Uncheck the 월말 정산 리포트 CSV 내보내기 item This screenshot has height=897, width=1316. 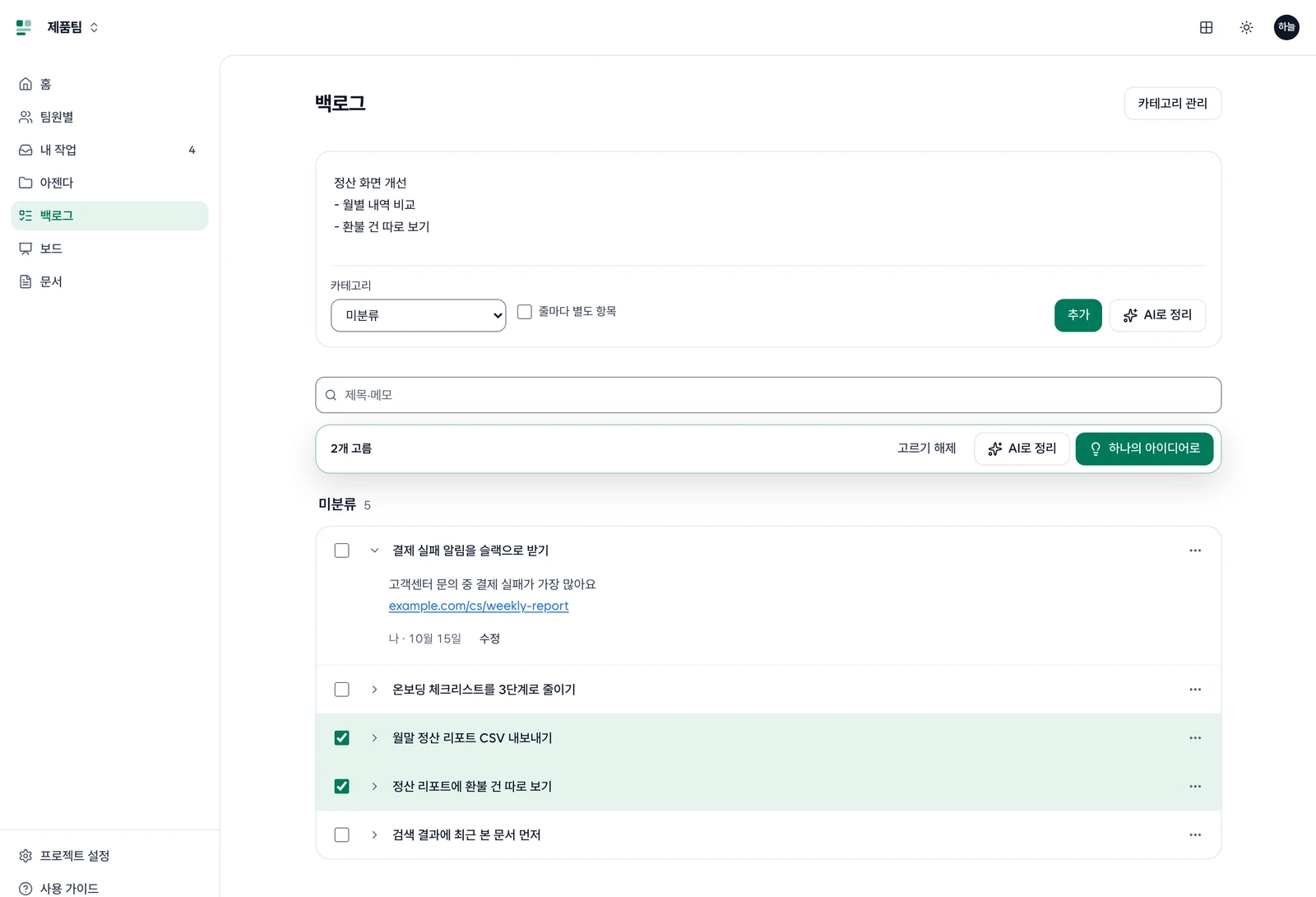(x=342, y=738)
